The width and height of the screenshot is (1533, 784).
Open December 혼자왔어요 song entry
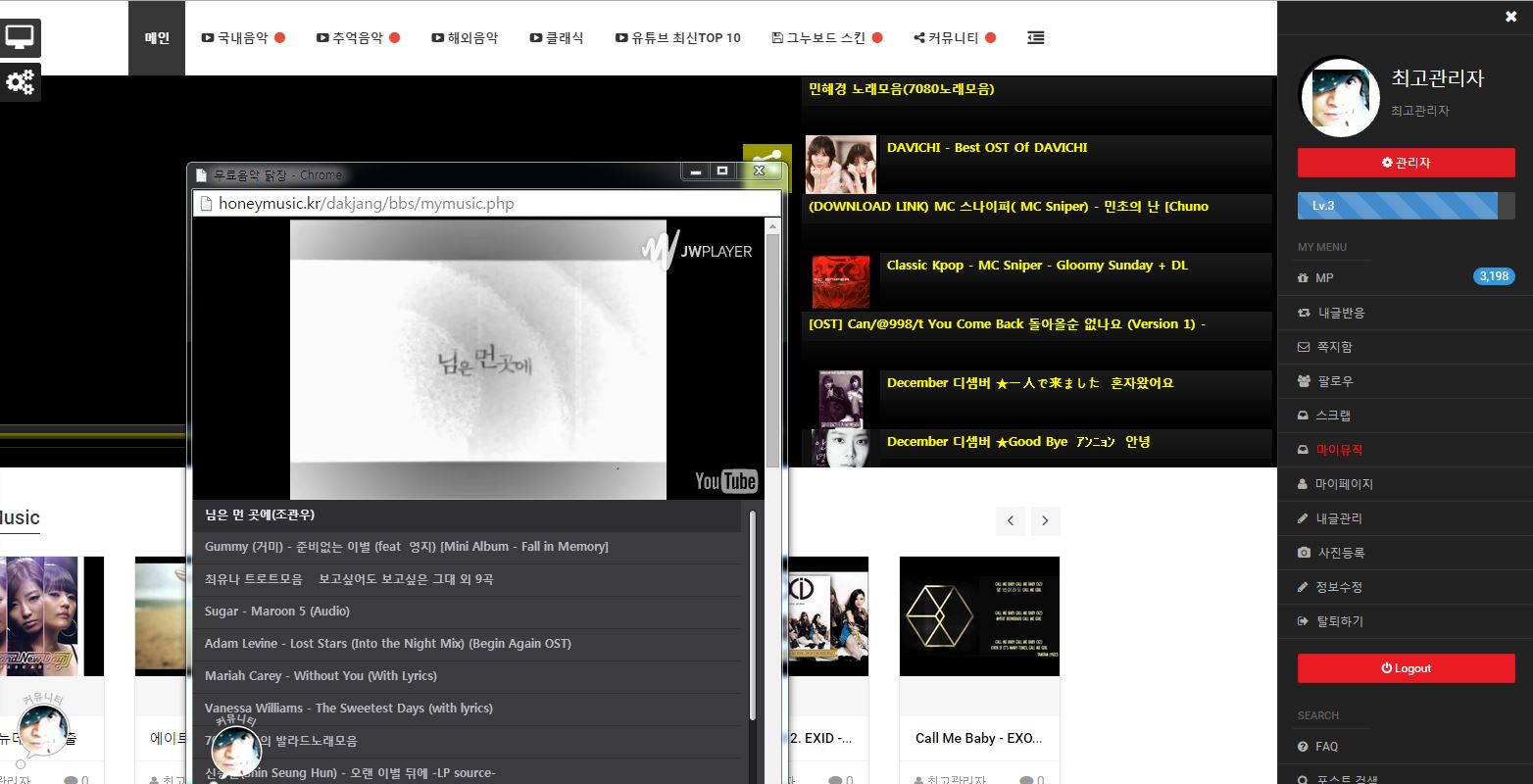pyautogui.click(x=1030, y=383)
